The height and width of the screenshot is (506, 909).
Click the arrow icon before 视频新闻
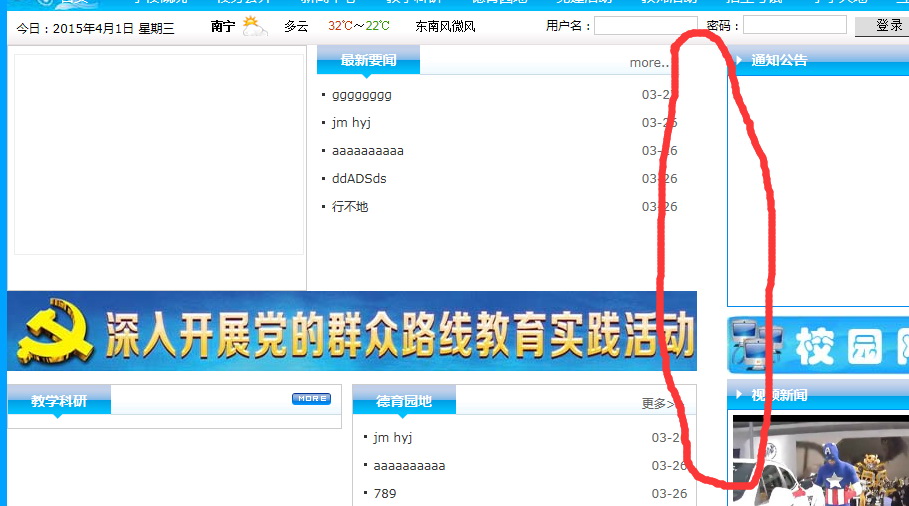point(739,395)
